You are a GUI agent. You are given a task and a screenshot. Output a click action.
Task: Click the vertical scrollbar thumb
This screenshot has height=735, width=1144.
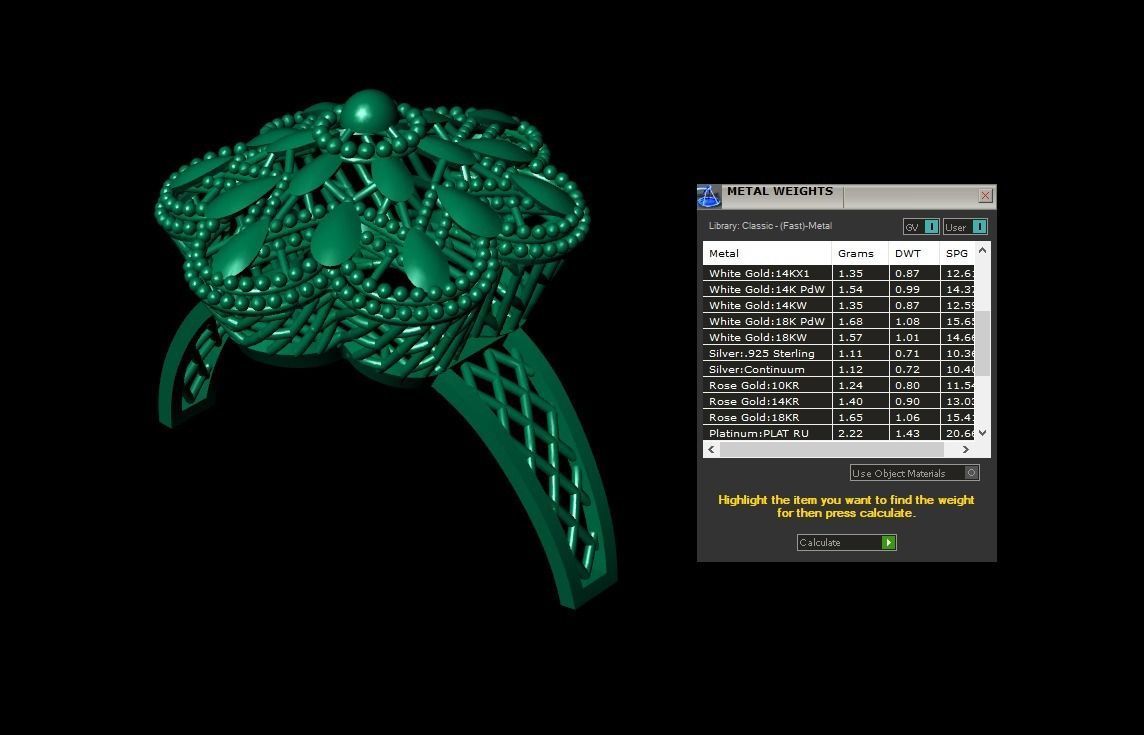(x=982, y=343)
